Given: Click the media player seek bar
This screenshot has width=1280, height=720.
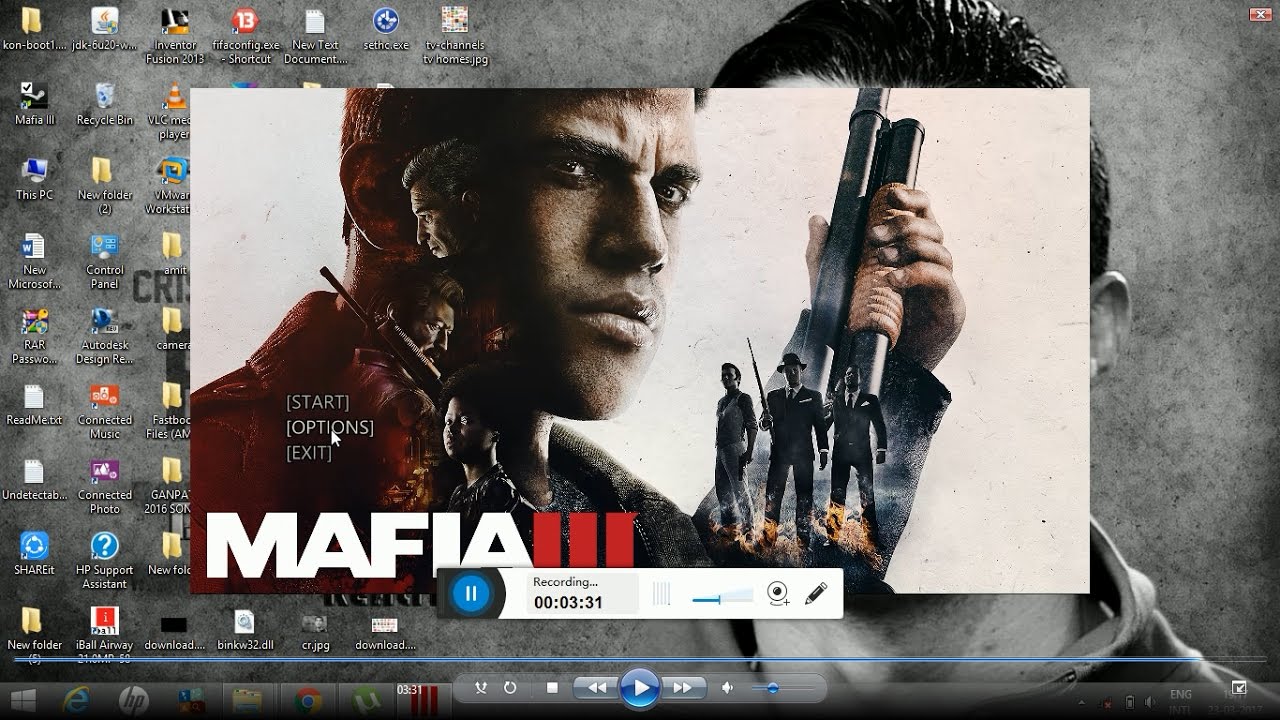Looking at the screenshot, I should click(640, 660).
